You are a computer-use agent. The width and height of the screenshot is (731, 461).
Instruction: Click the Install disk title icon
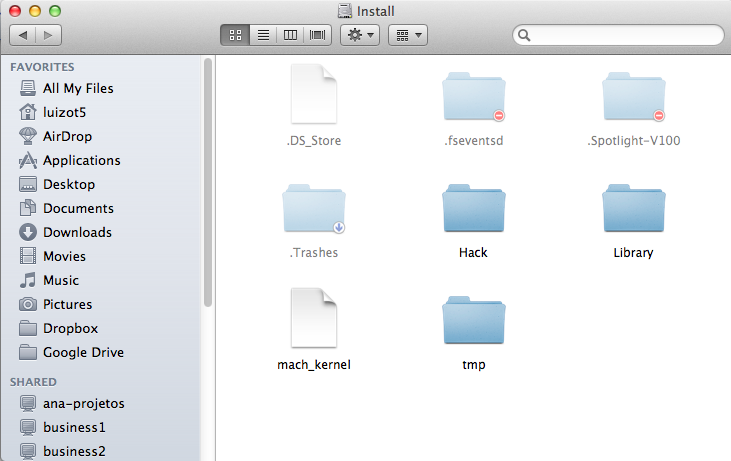pos(345,11)
